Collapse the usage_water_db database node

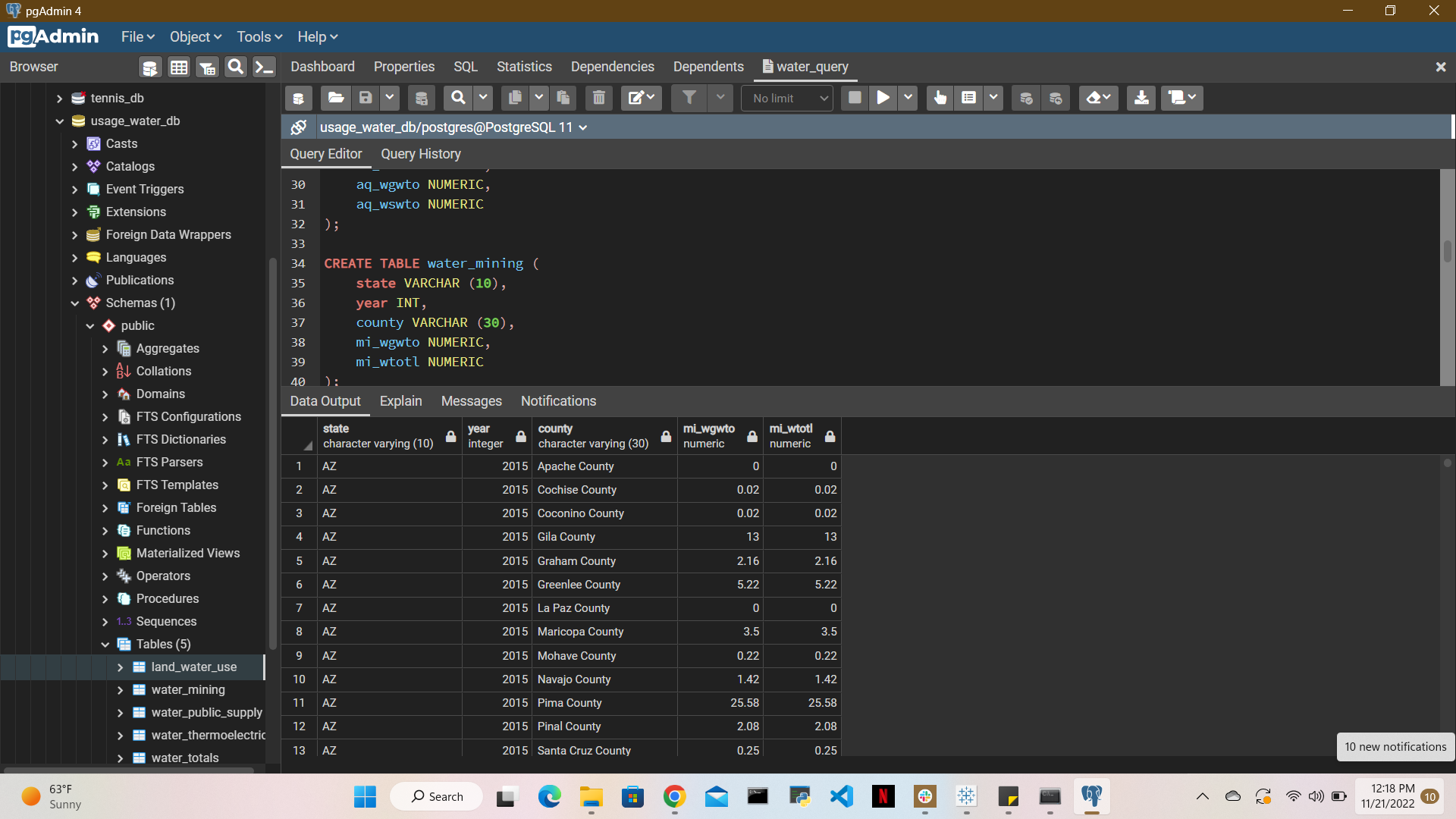click(x=59, y=121)
